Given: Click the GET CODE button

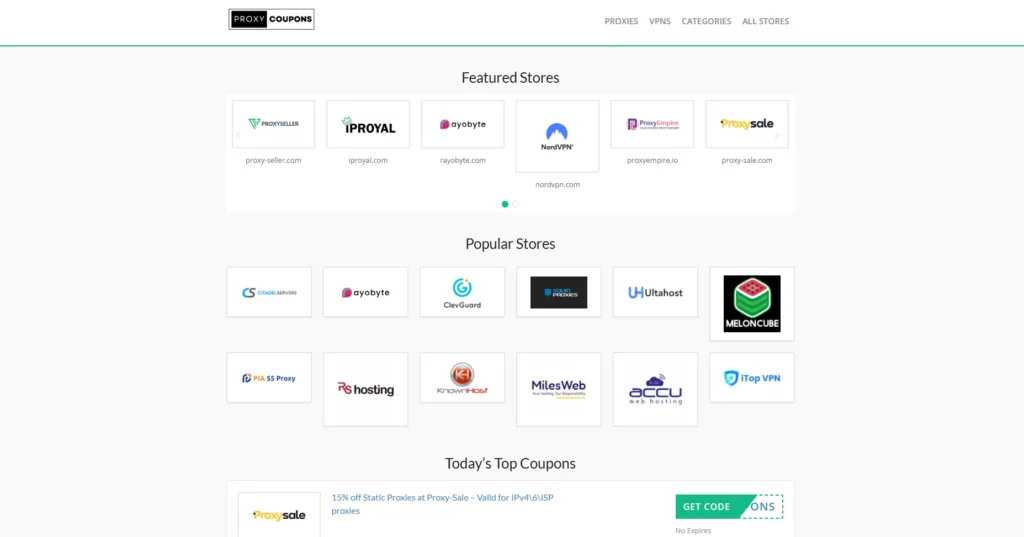Looking at the screenshot, I should (729, 506).
